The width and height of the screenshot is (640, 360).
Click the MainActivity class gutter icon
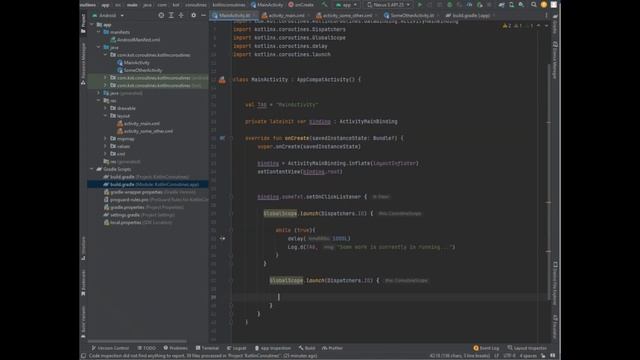click(x=222, y=80)
